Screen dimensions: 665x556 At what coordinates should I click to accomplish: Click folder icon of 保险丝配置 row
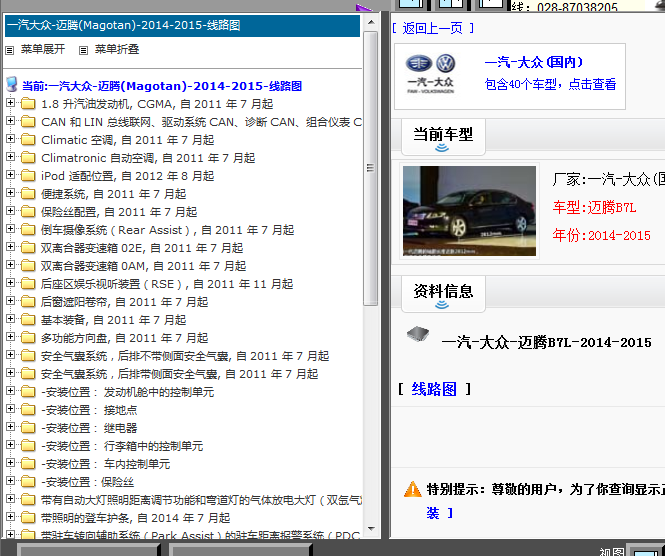point(28,212)
